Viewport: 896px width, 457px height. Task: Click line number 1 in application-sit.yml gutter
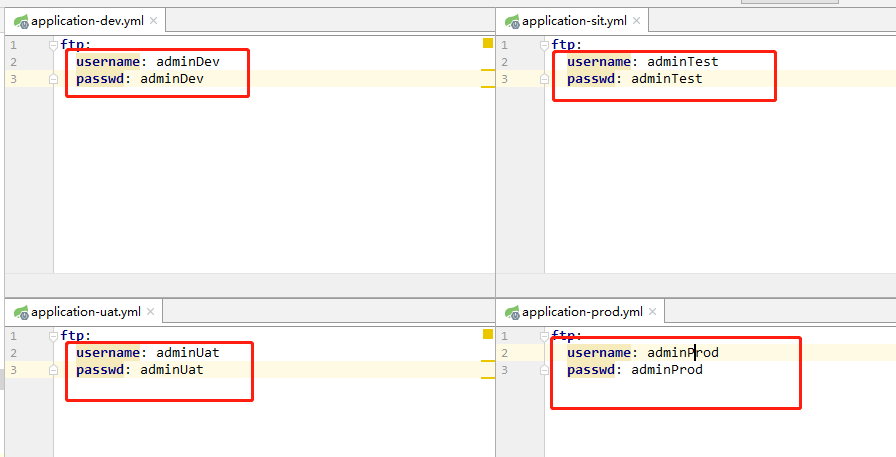[504, 45]
